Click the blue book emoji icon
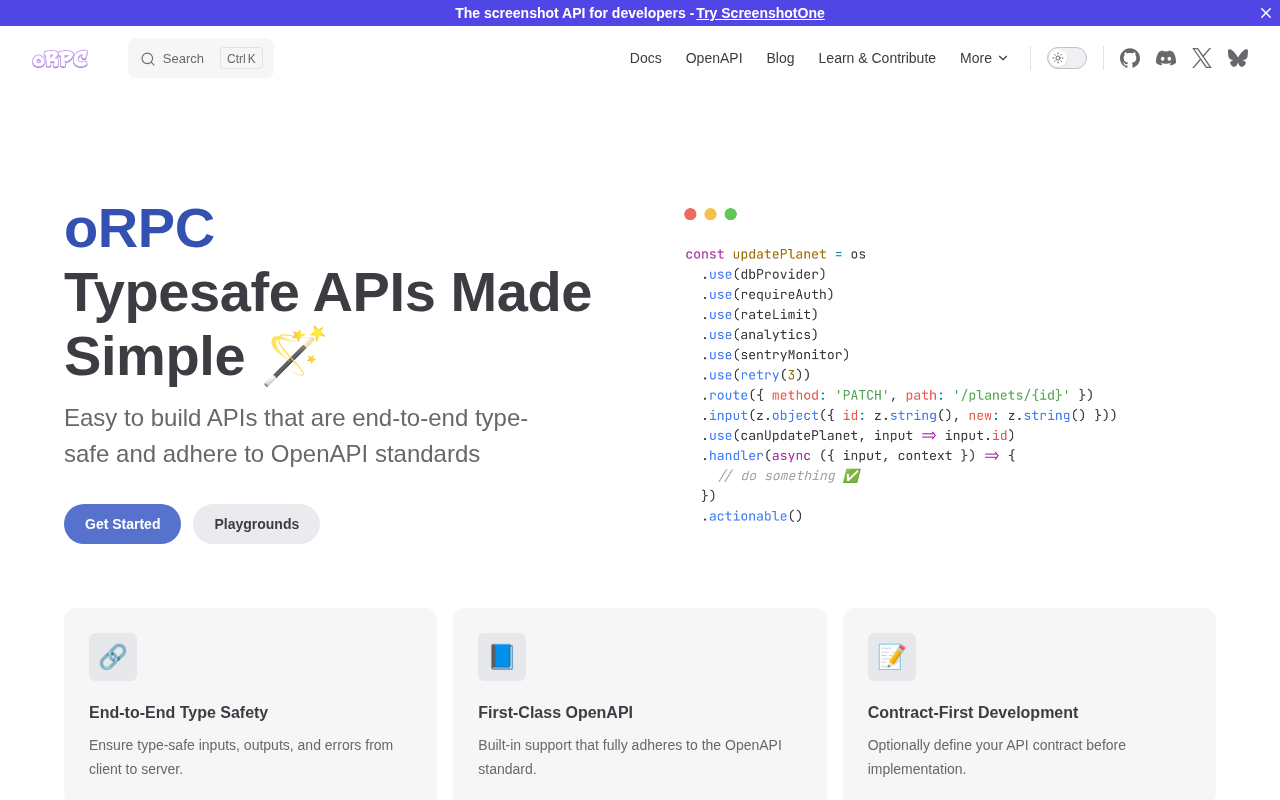The image size is (1280, 800). 502,657
